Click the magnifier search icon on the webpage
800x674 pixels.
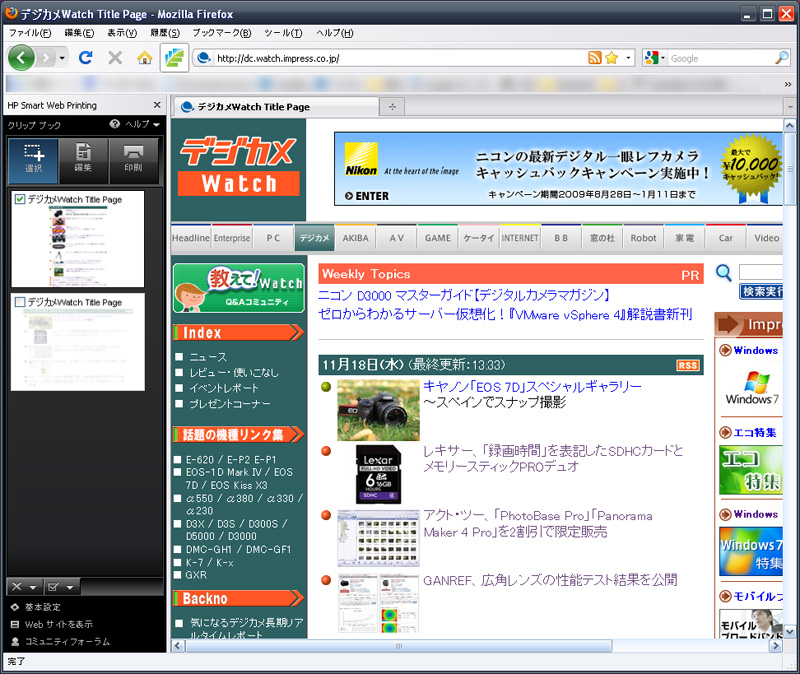(x=722, y=273)
